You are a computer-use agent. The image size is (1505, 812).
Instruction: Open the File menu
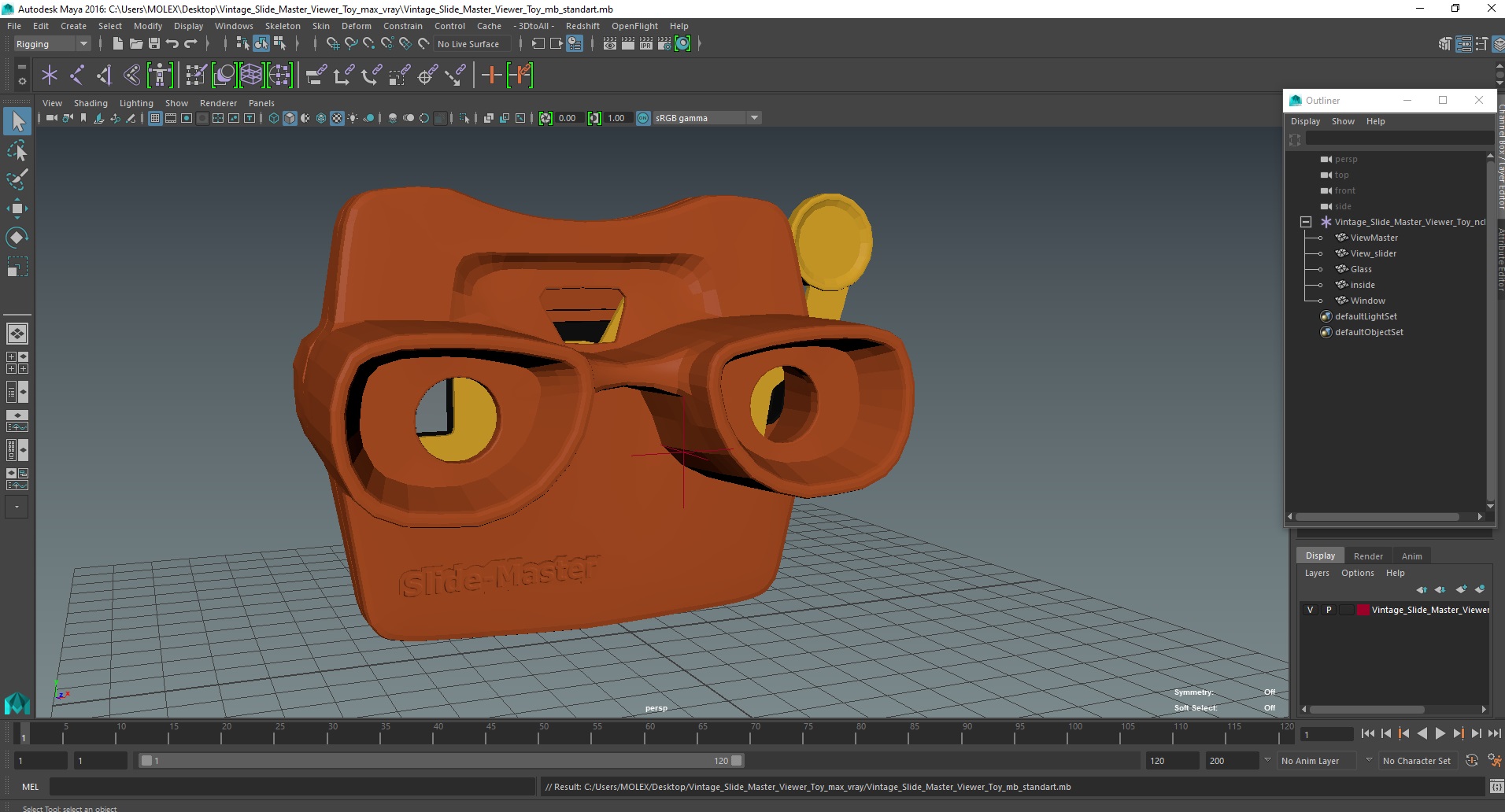point(14,26)
